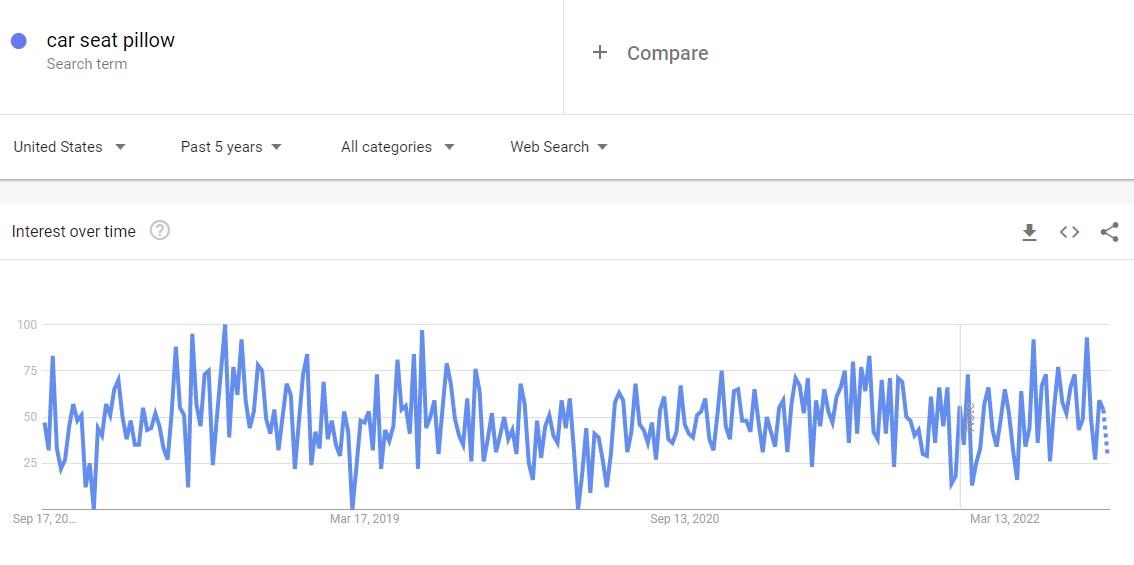Open the All categories dropdown
1134x565 pixels.
click(x=397, y=147)
